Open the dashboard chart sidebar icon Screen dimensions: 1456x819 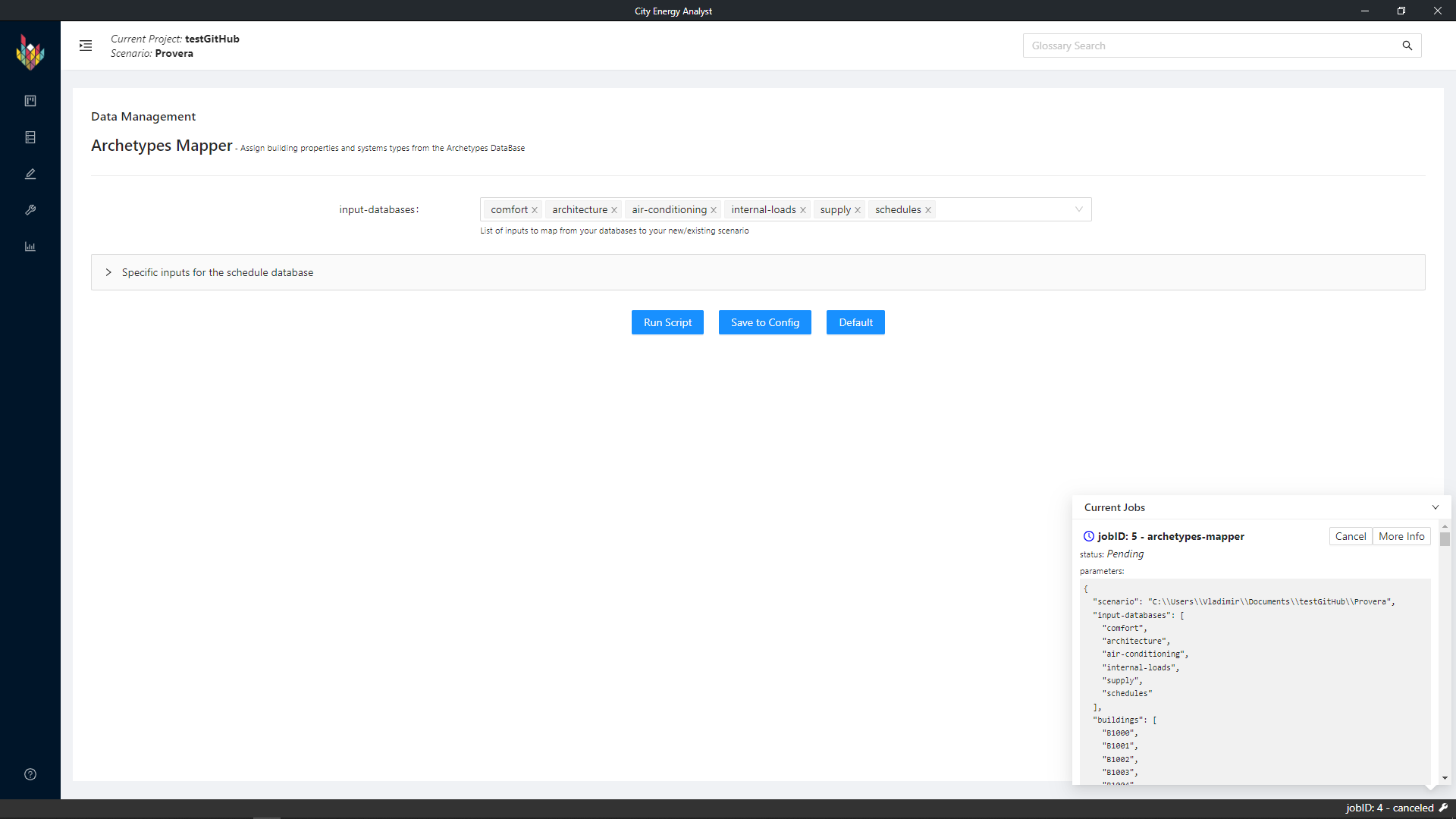pos(30,246)
